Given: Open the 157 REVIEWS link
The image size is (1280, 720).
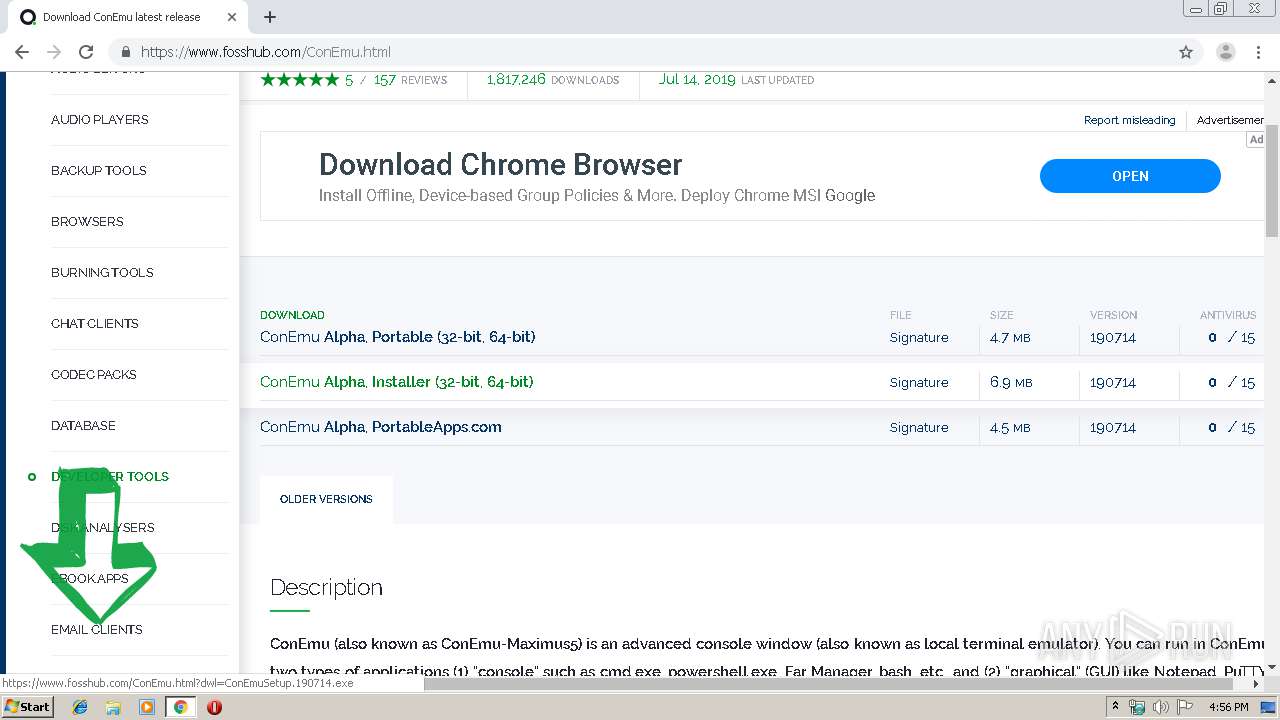Looking at the screenshot, I should click(x=410, y=80).
